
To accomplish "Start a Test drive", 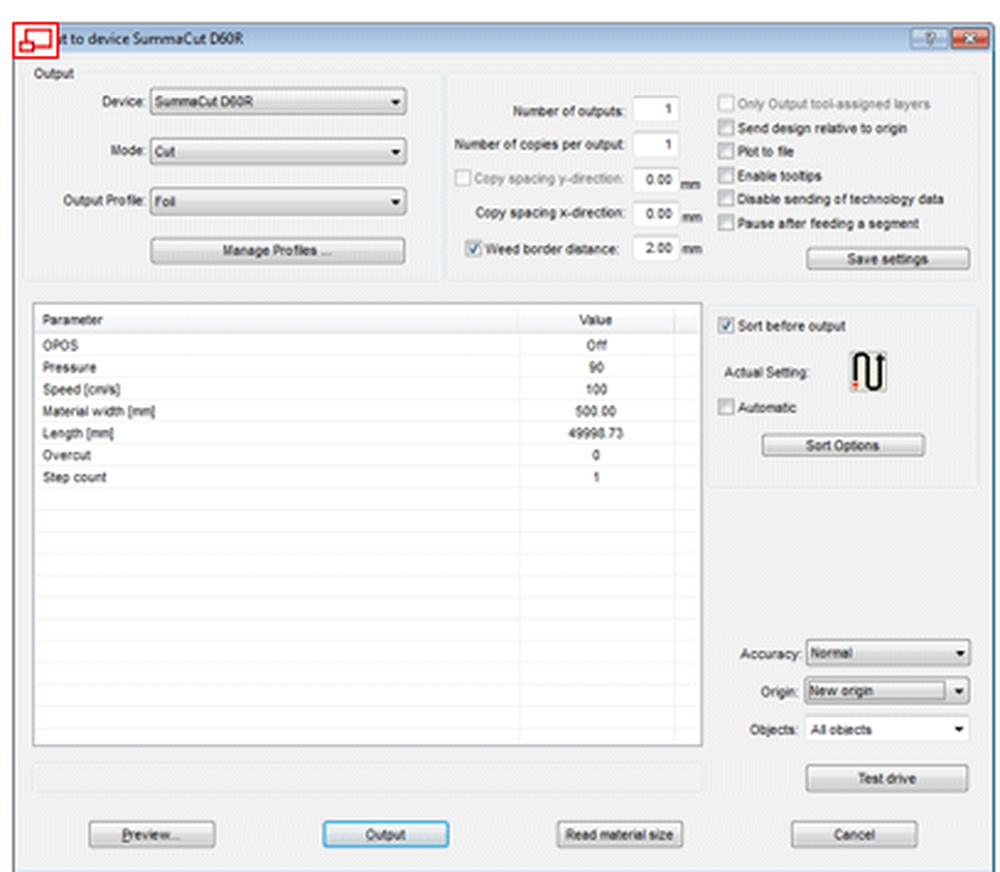I will [x=886, y=778].
